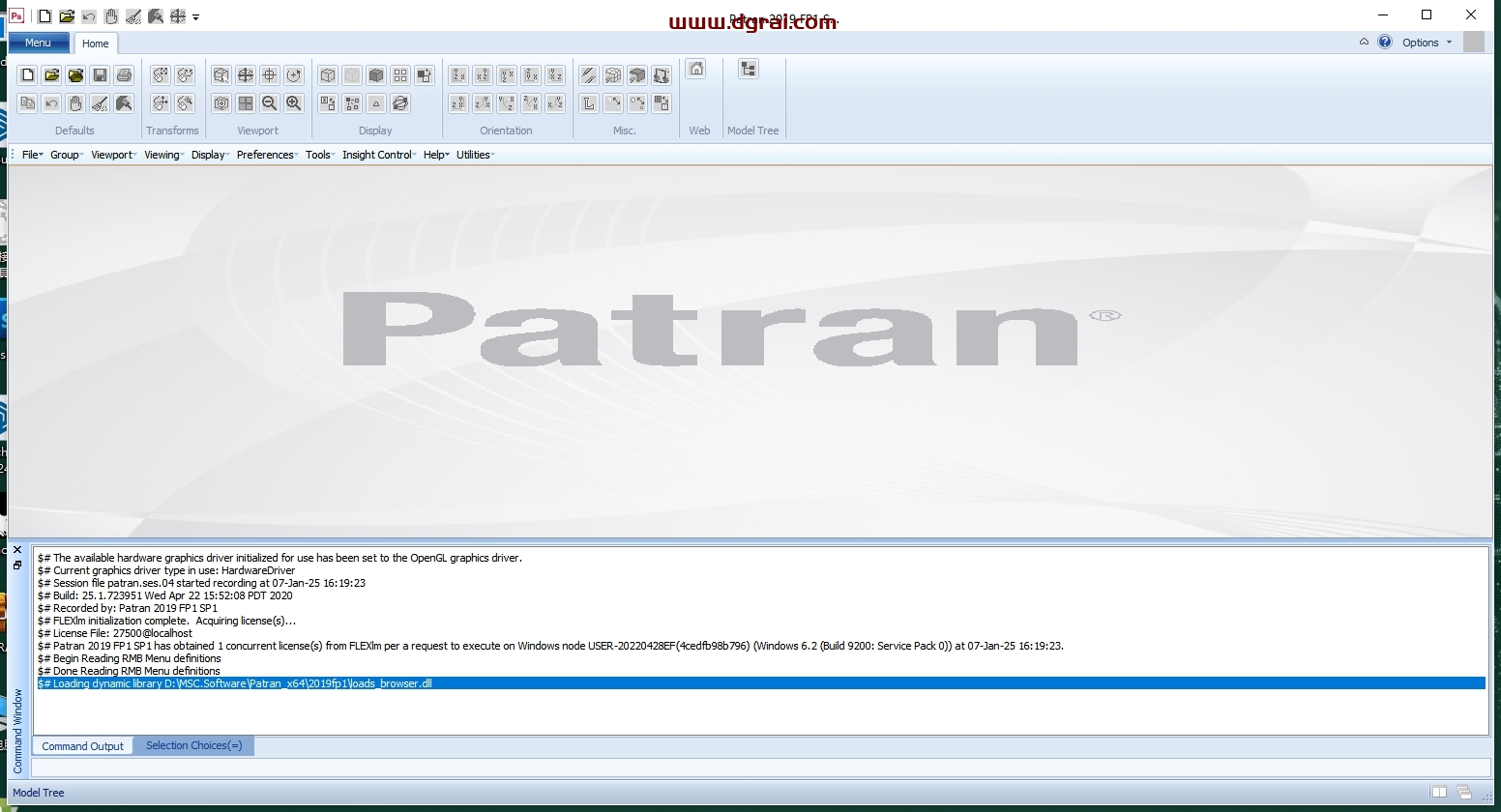Expand the quick access toolbar customize arrow
The width and height of the screenshot is (1501, 812).
(x=196, y=17)
